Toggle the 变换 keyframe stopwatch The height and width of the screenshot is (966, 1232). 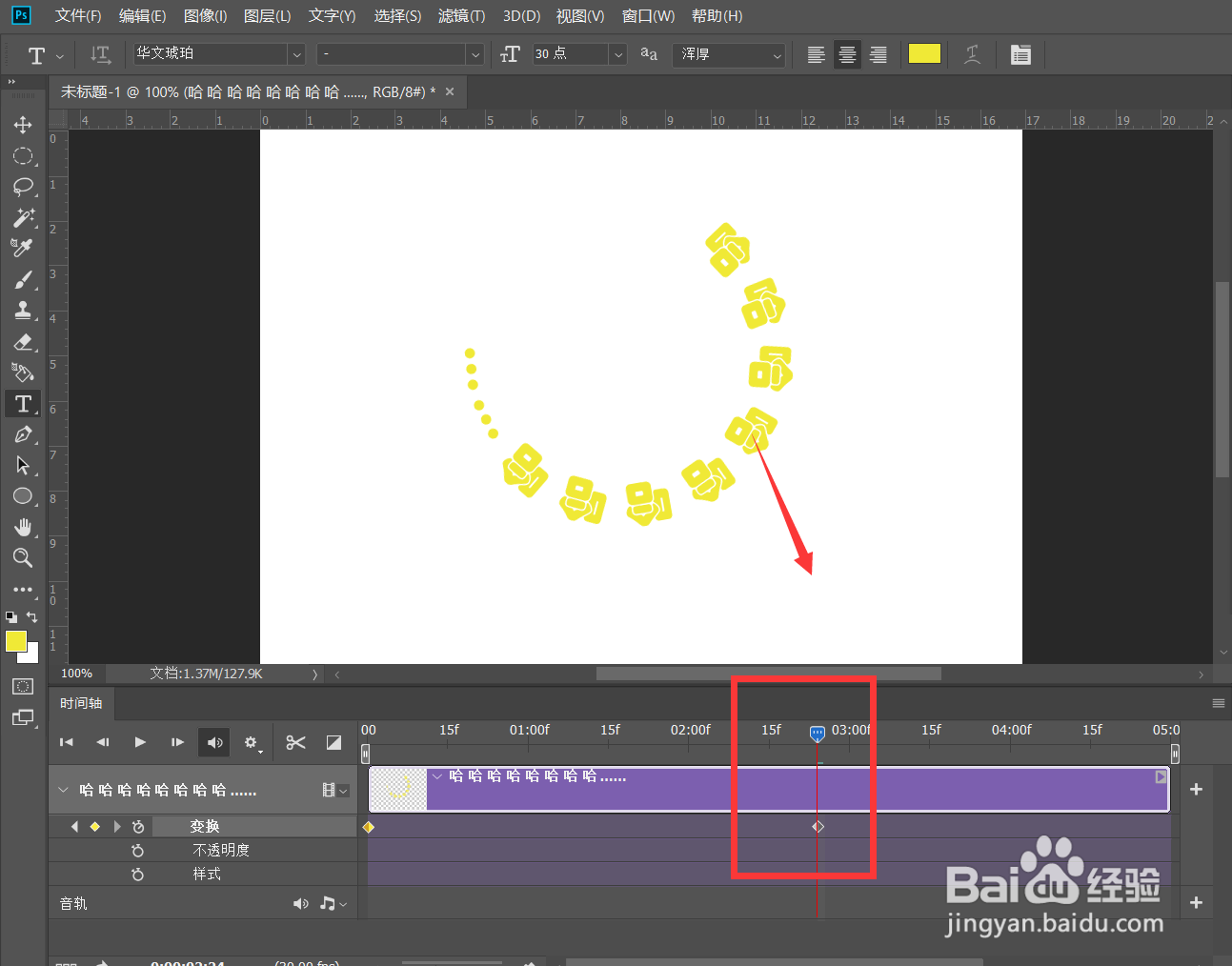pos(138,827)
